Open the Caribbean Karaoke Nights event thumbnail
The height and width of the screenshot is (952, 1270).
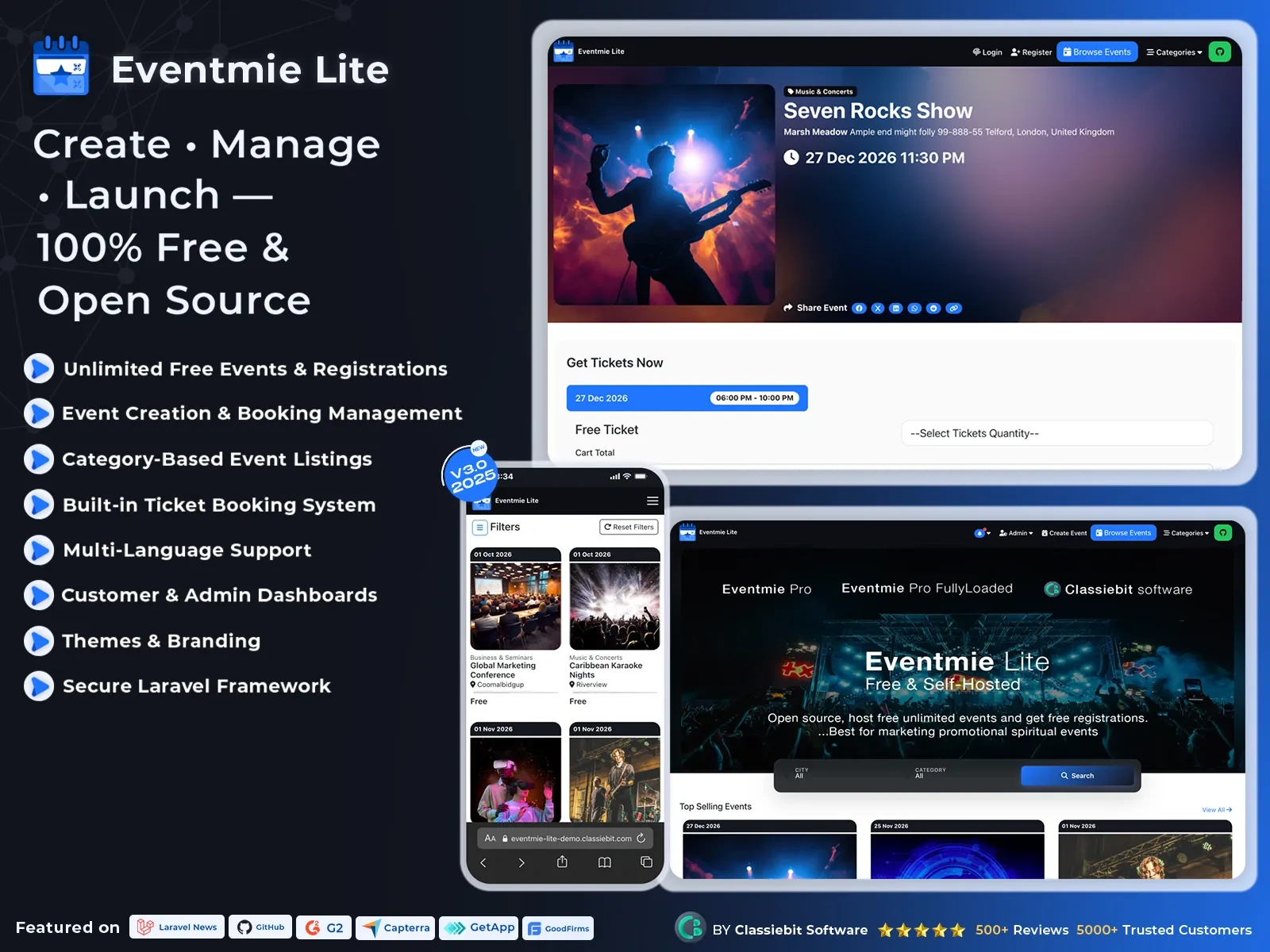pos(614,606)
